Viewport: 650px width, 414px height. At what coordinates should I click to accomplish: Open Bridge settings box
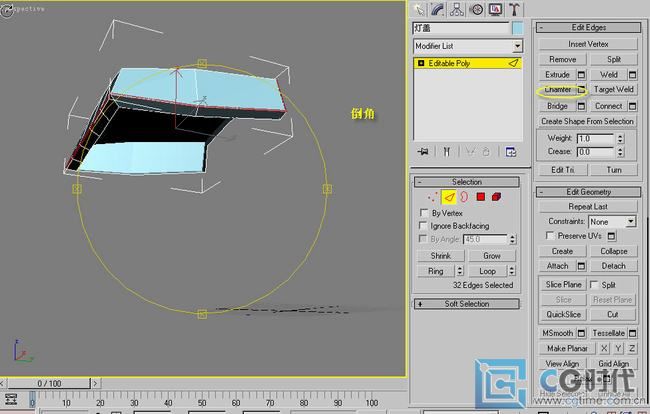click(581, 106)
